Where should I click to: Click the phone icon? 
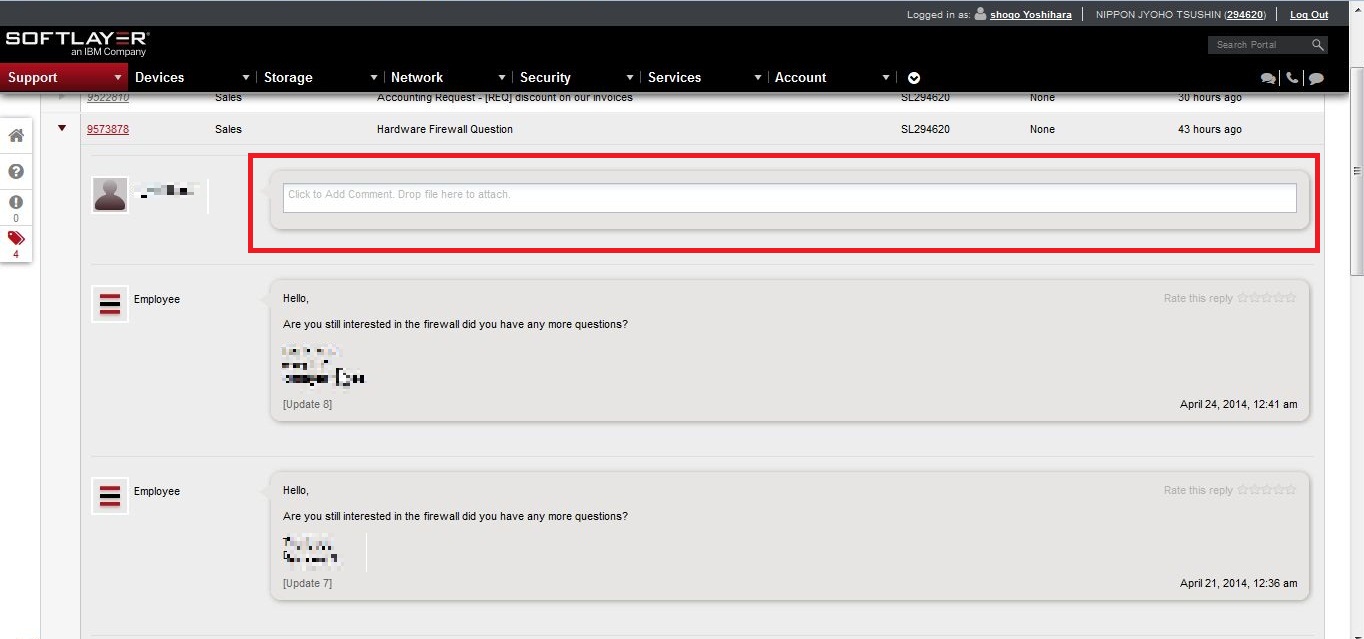tap(1292, 78)
